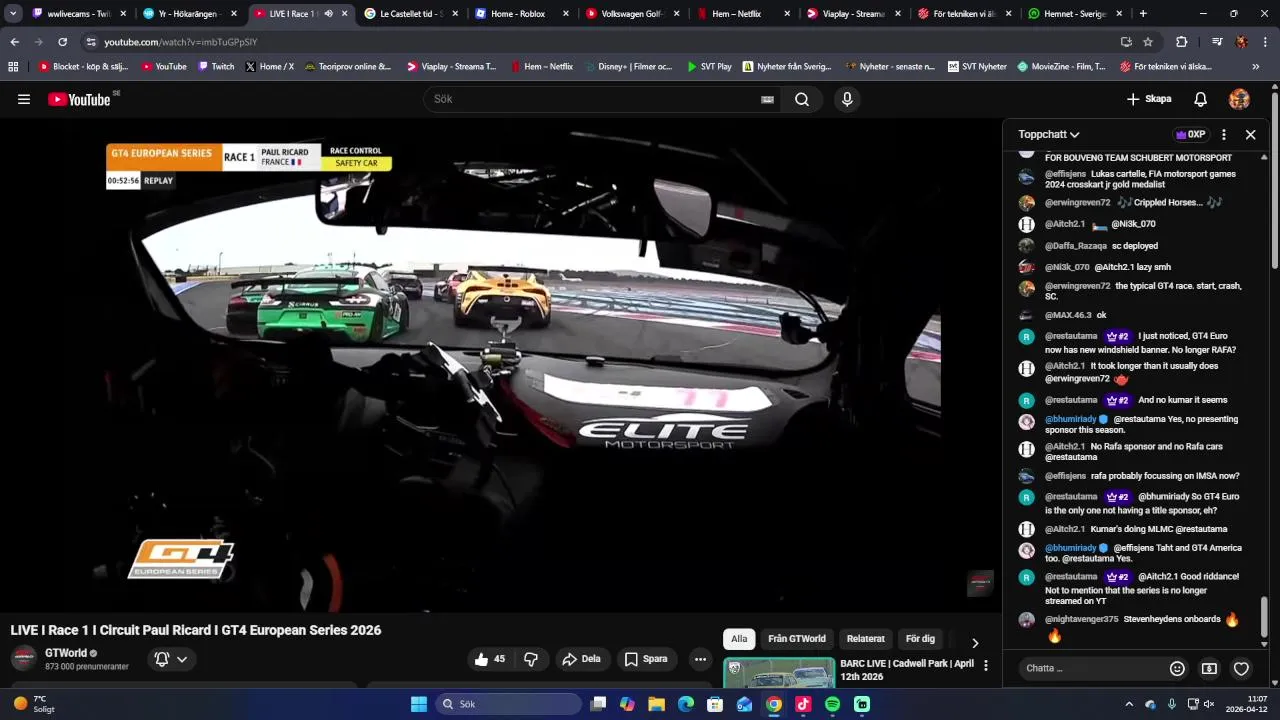Reload the page in Chrome
Viewport: 1280px width, 720px height.
pyautogui.click(x=62, y=42)
